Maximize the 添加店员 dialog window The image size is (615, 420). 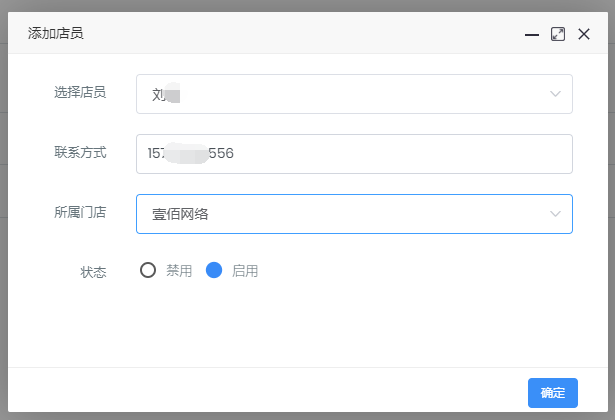558,34
